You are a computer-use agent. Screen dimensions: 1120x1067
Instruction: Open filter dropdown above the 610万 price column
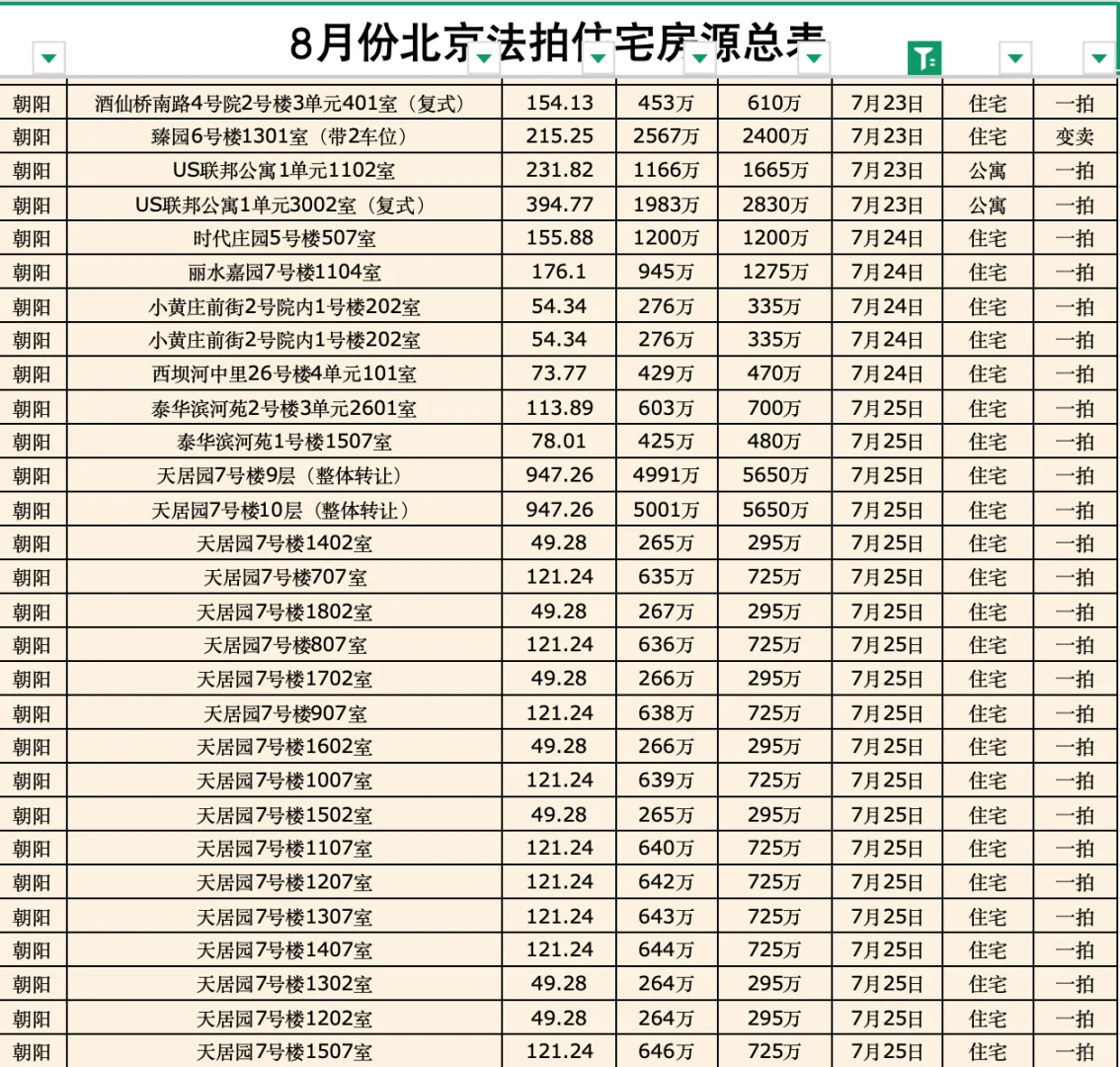(x=814, y=58)
